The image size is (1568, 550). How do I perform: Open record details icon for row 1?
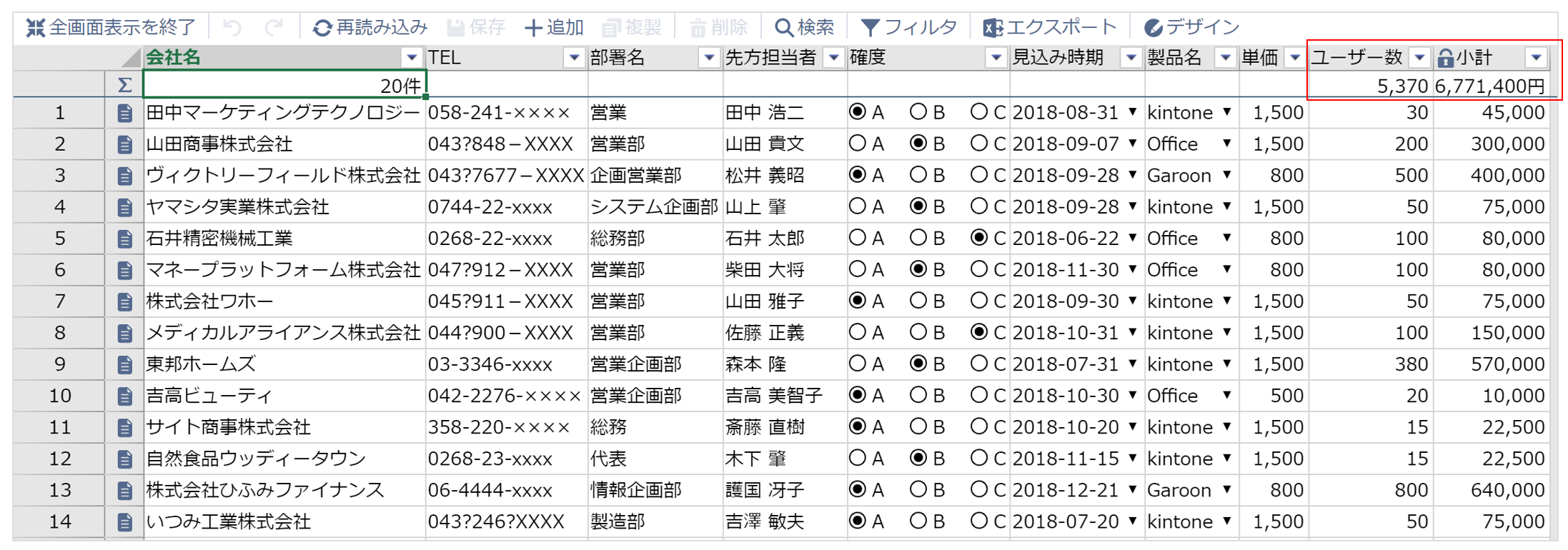pos(124,113)
